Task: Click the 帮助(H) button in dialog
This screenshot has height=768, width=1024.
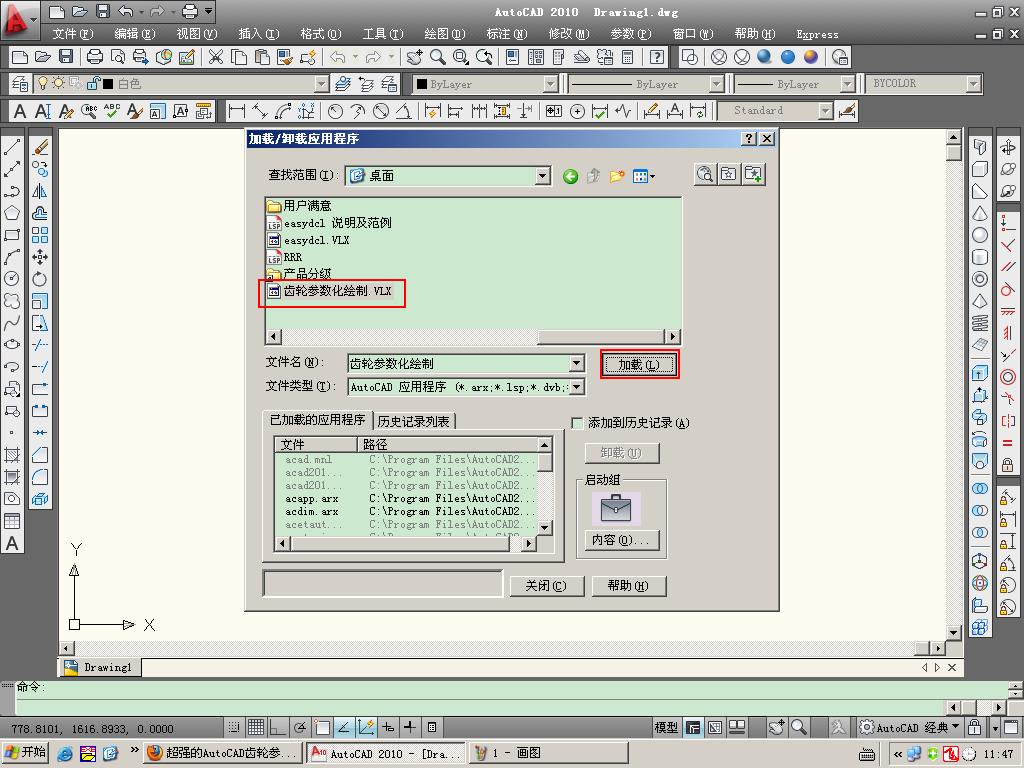Action: click(x=629, y=586)
